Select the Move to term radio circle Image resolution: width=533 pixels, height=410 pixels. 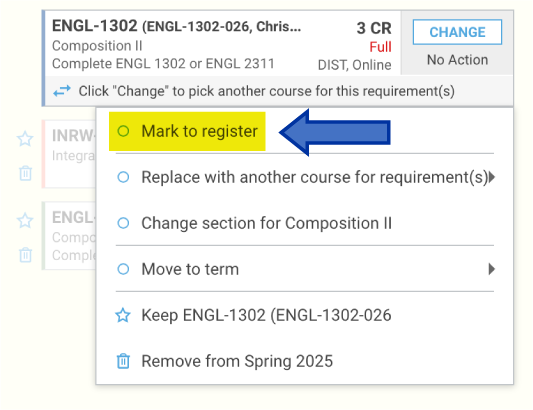pyautogui.click(x=123, y=269)
